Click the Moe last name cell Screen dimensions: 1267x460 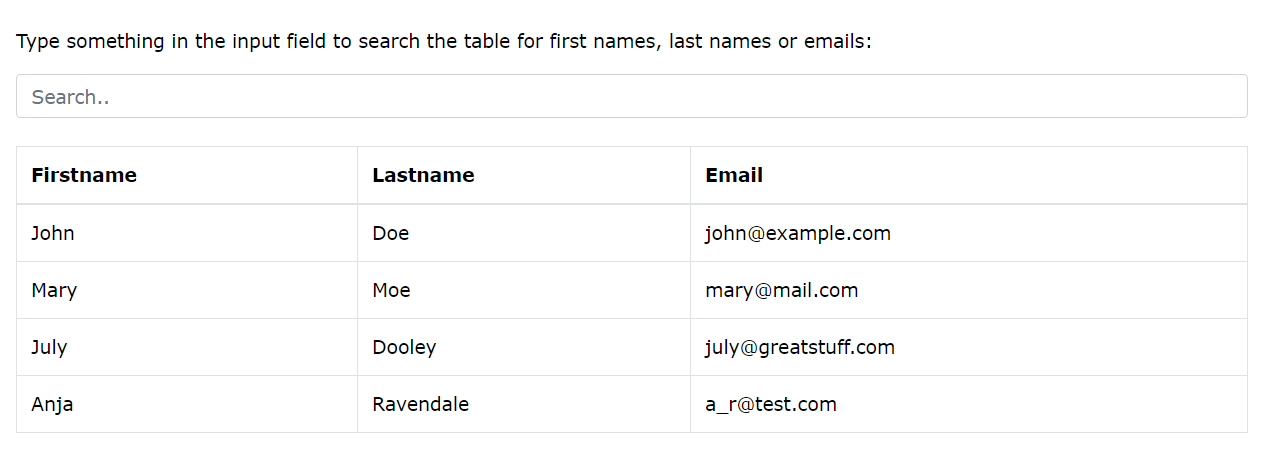391,291
